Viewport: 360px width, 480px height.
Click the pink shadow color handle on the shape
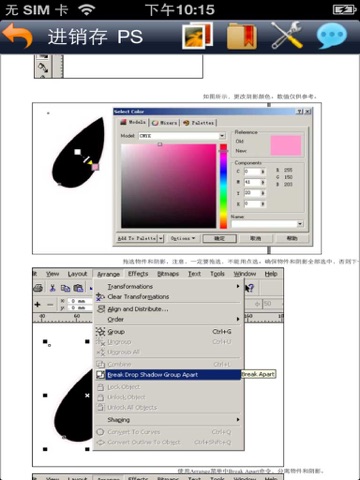point(95,166)
